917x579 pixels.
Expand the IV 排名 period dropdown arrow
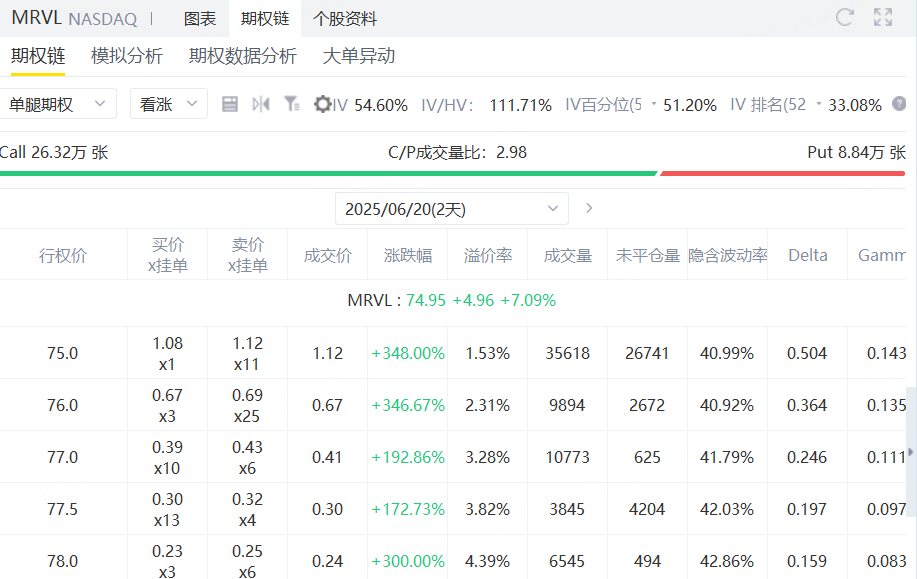[819, 104]
